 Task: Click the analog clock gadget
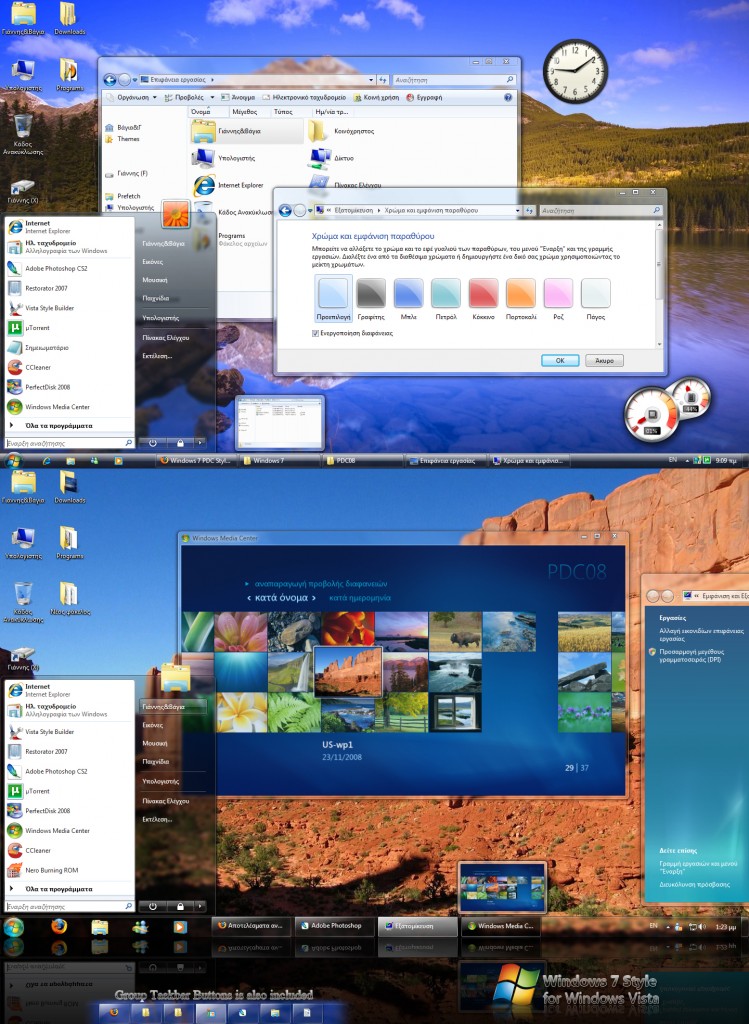pos(575,71)
